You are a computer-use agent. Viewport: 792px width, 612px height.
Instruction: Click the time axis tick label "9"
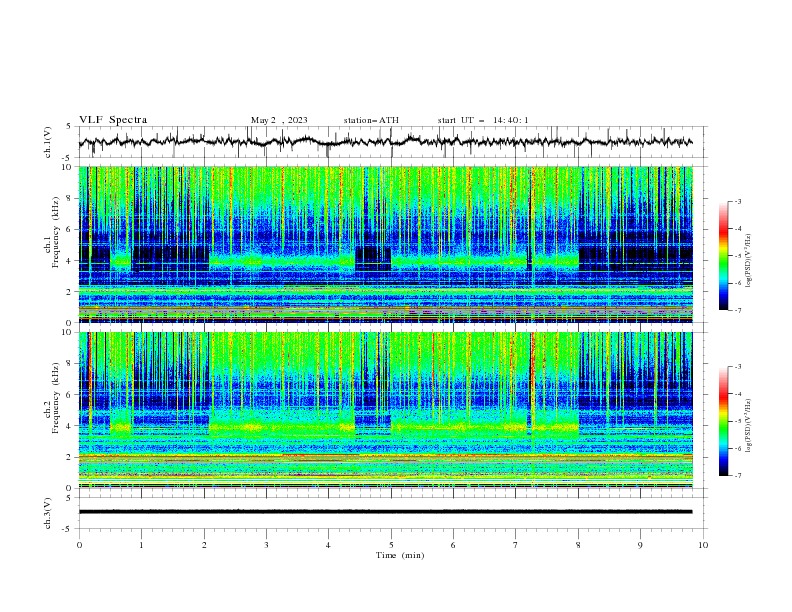coord(640,545)
